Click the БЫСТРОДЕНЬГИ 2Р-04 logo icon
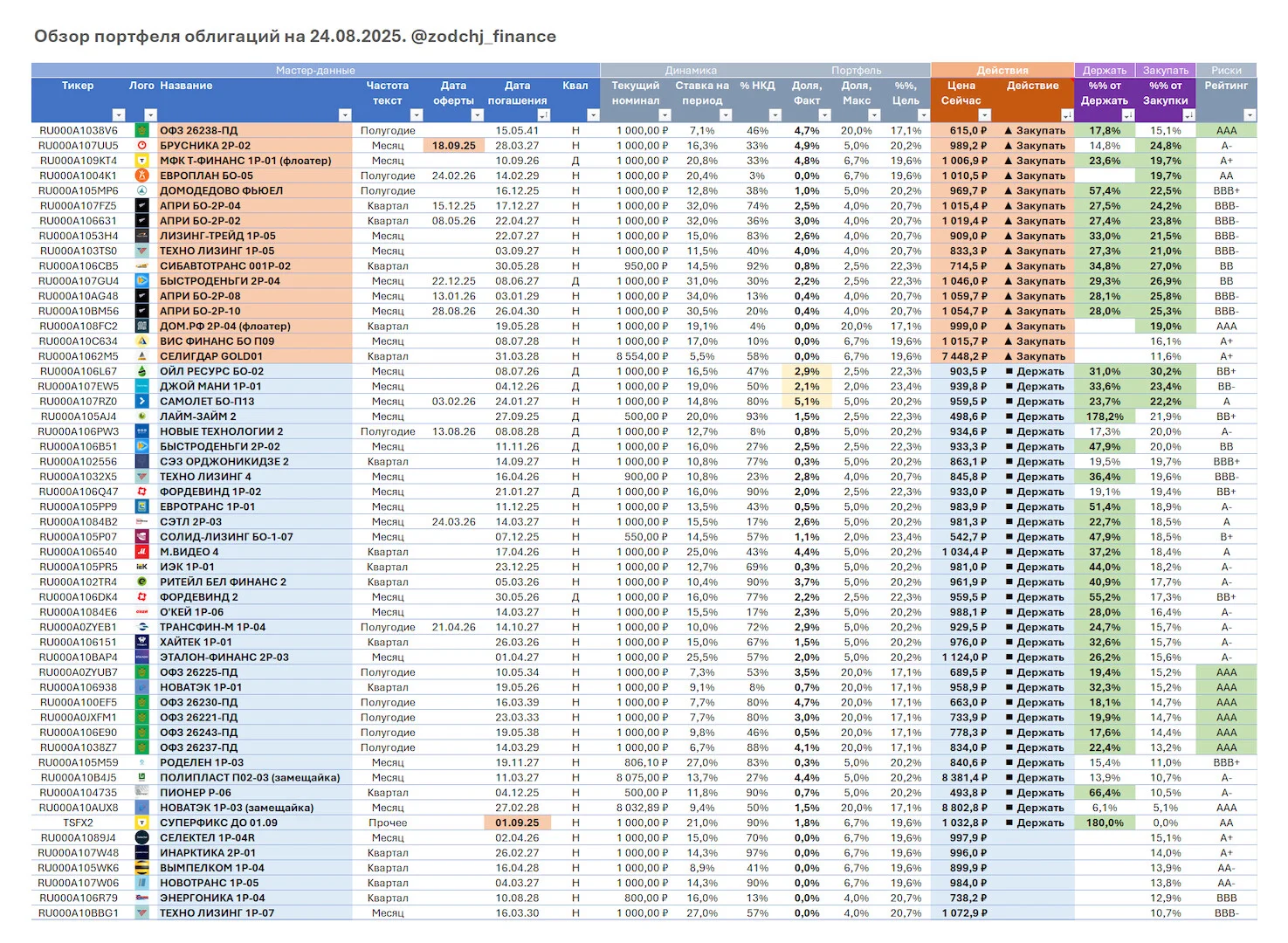 coord(141,281)
